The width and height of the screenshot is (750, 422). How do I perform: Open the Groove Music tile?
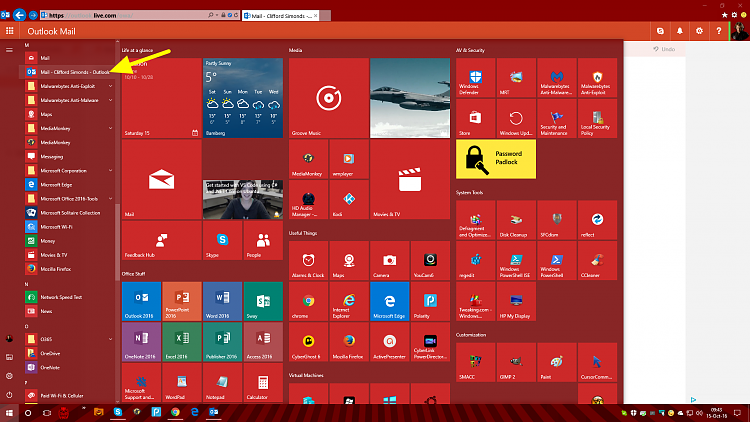[329, 98]
